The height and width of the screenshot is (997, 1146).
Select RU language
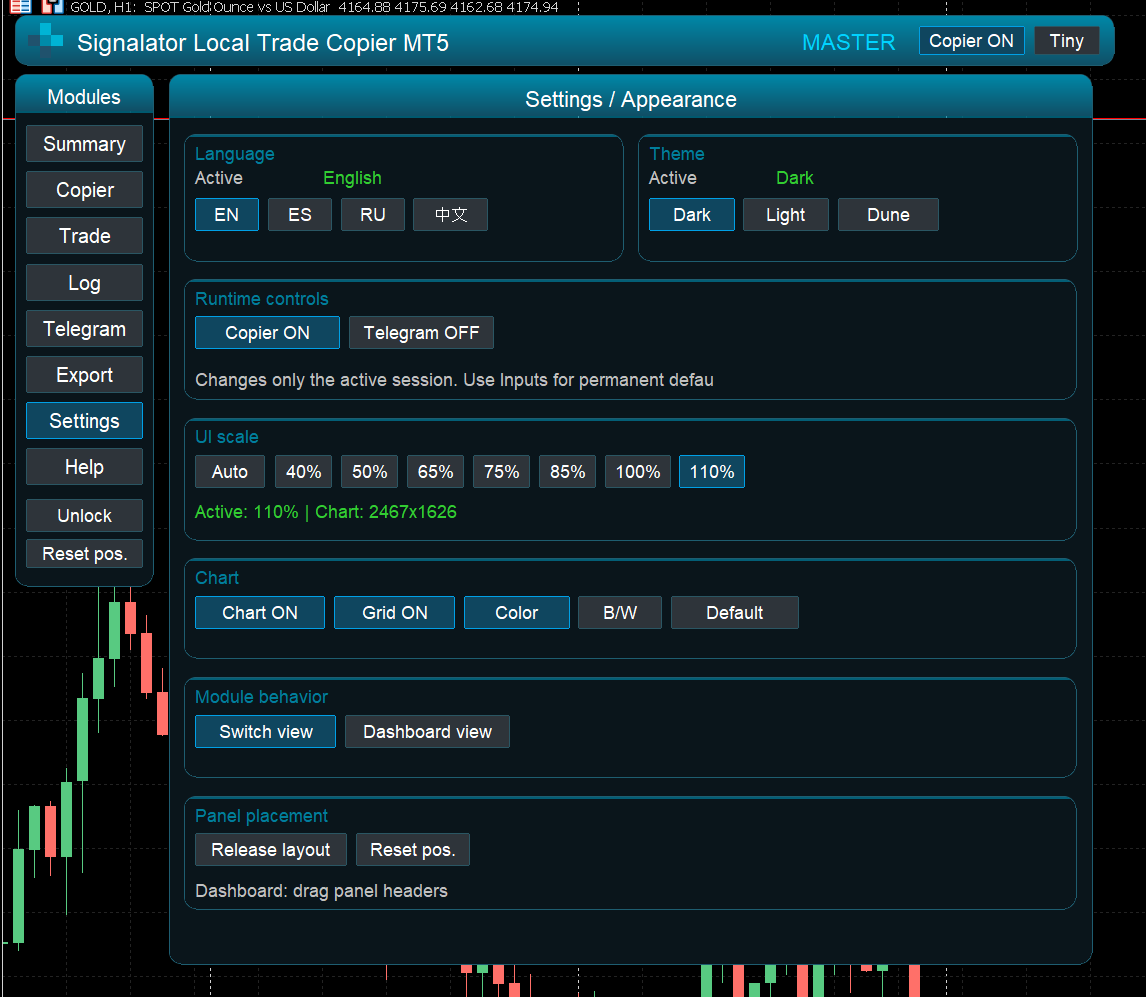coord(373,215)
